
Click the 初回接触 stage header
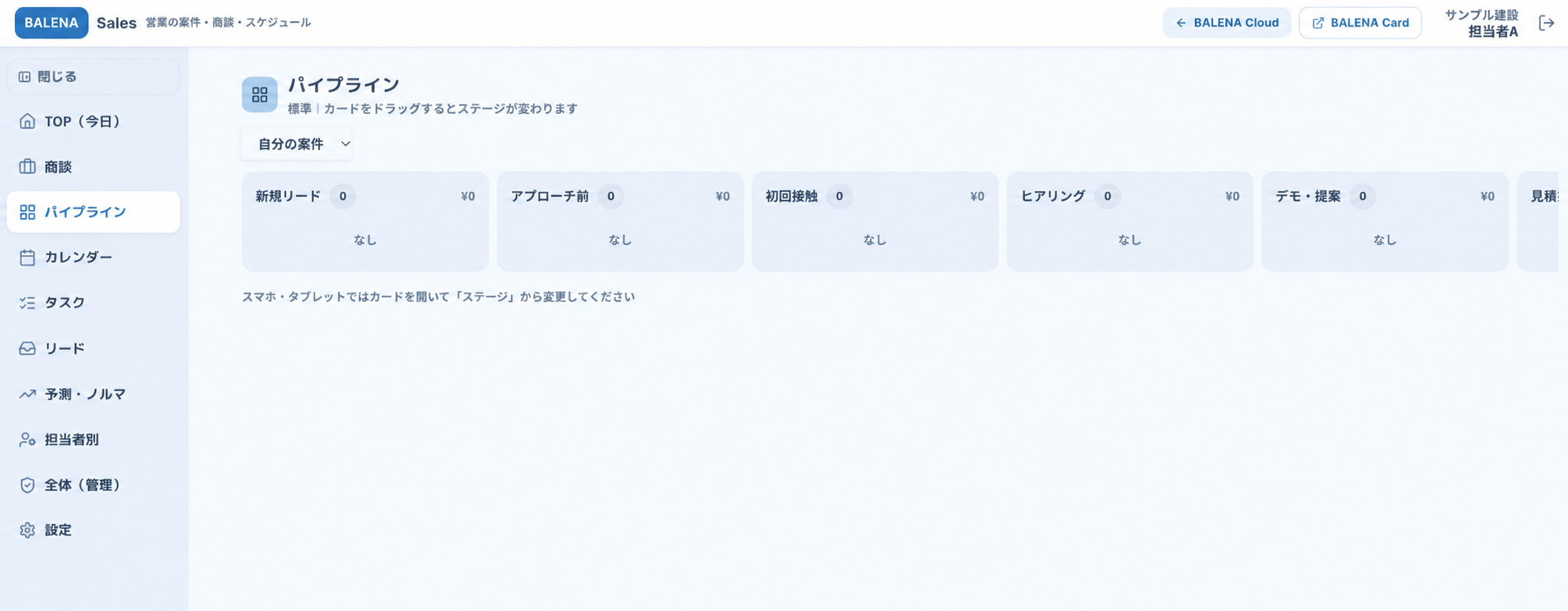click(791, 197)
